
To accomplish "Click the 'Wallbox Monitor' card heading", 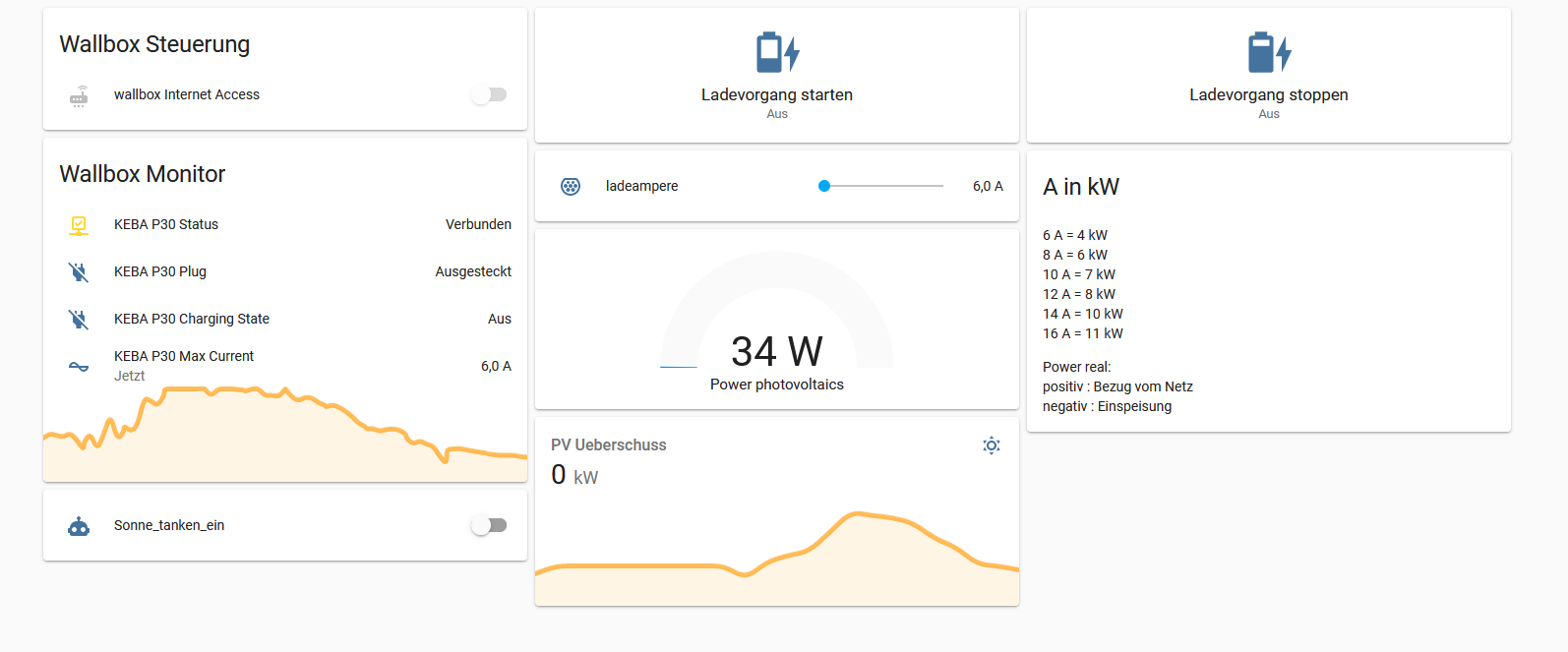I will pyautogui.click(x=143, y=175).
